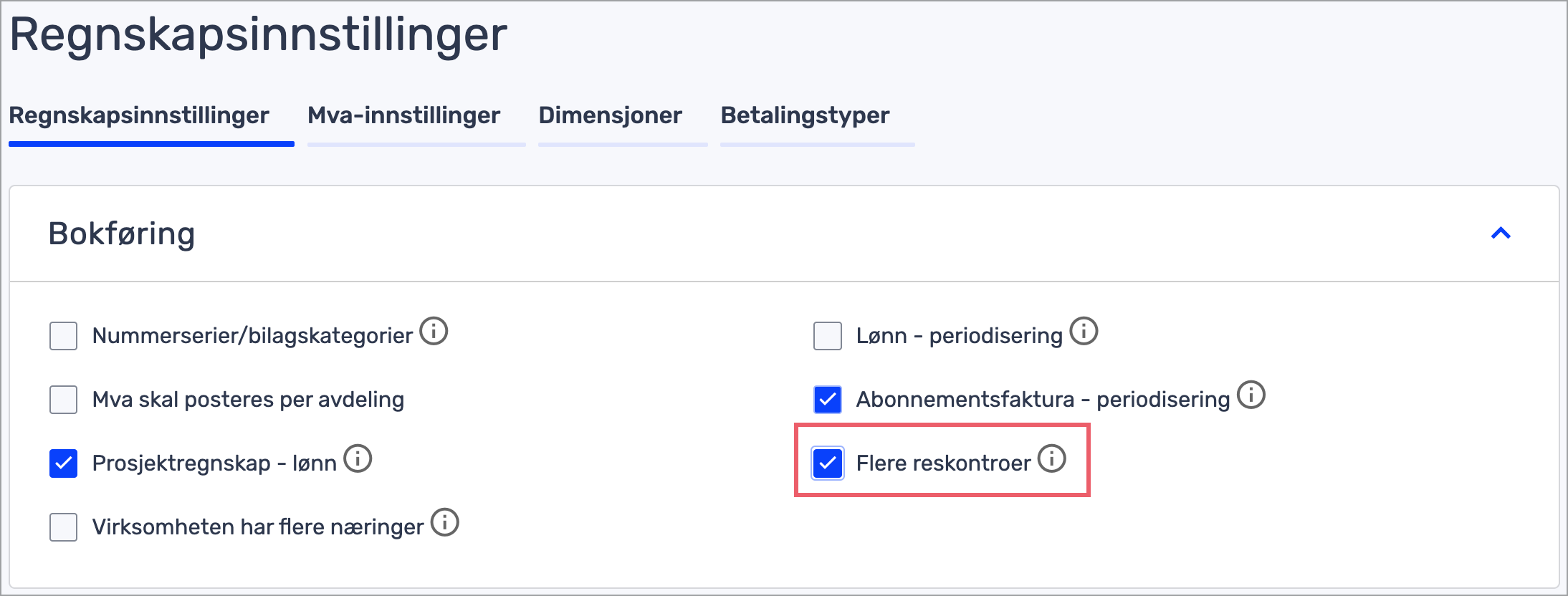This screenshot has height=596, width=1568.
Task: Open the Dimensjoner tab
Action: [610, 115]
